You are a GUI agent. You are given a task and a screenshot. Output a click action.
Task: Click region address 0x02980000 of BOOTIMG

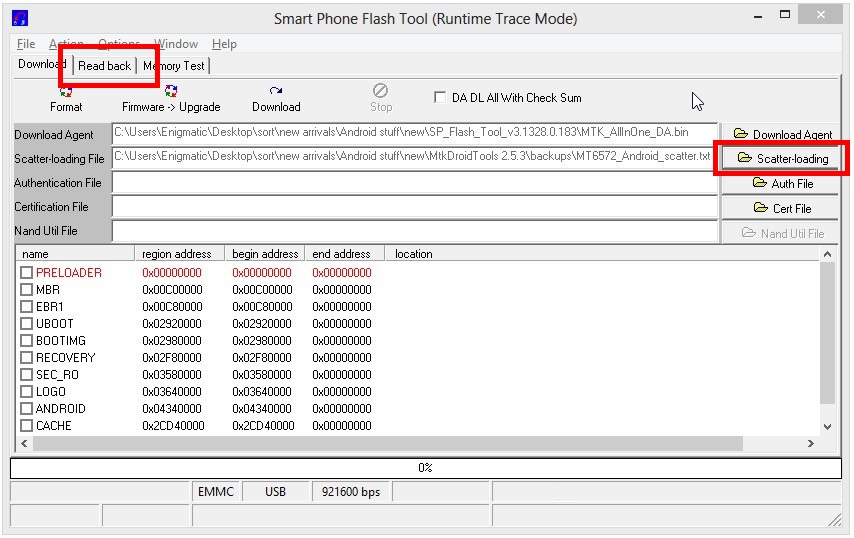click(x=172, y=340)
